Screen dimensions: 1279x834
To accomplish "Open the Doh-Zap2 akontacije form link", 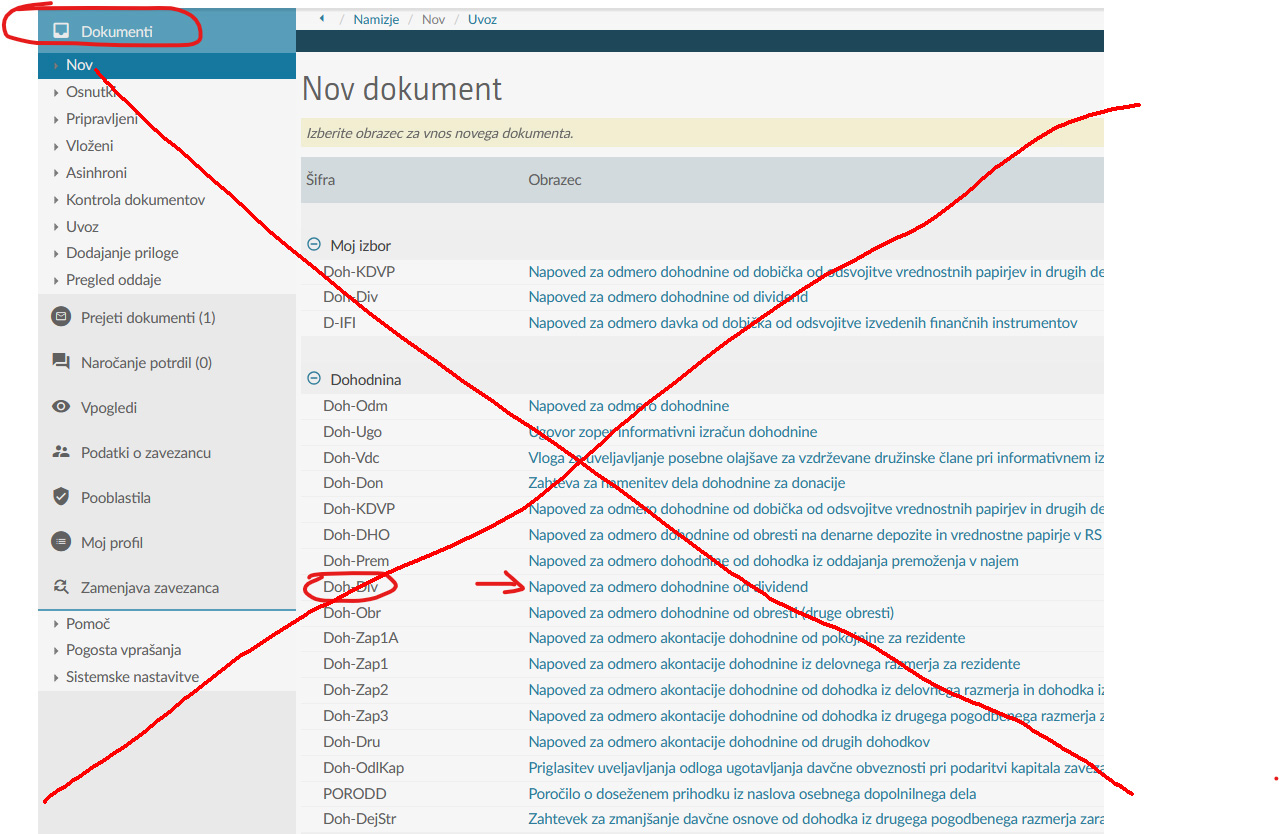I will point(816,690).
